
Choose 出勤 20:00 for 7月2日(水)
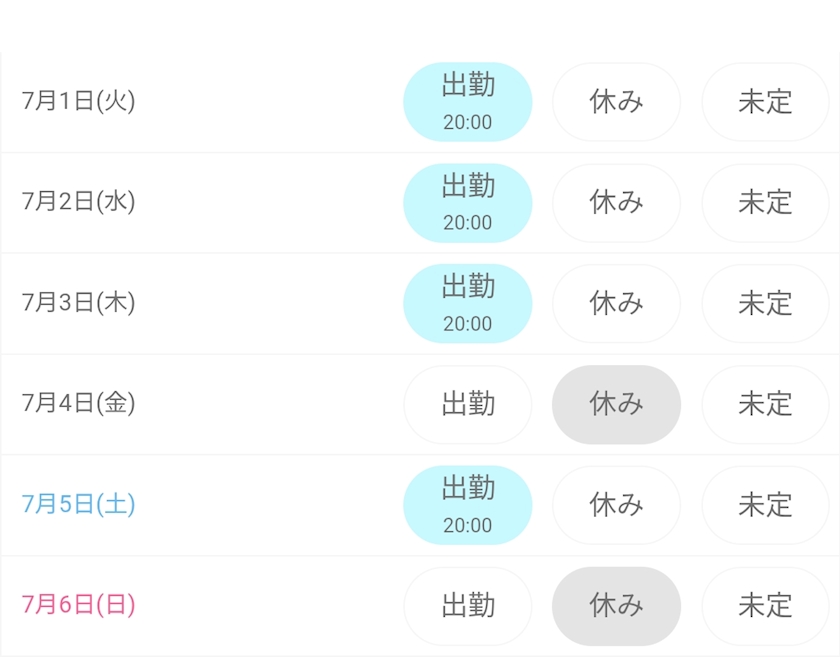pyautogui.click(x=467, y=203)
